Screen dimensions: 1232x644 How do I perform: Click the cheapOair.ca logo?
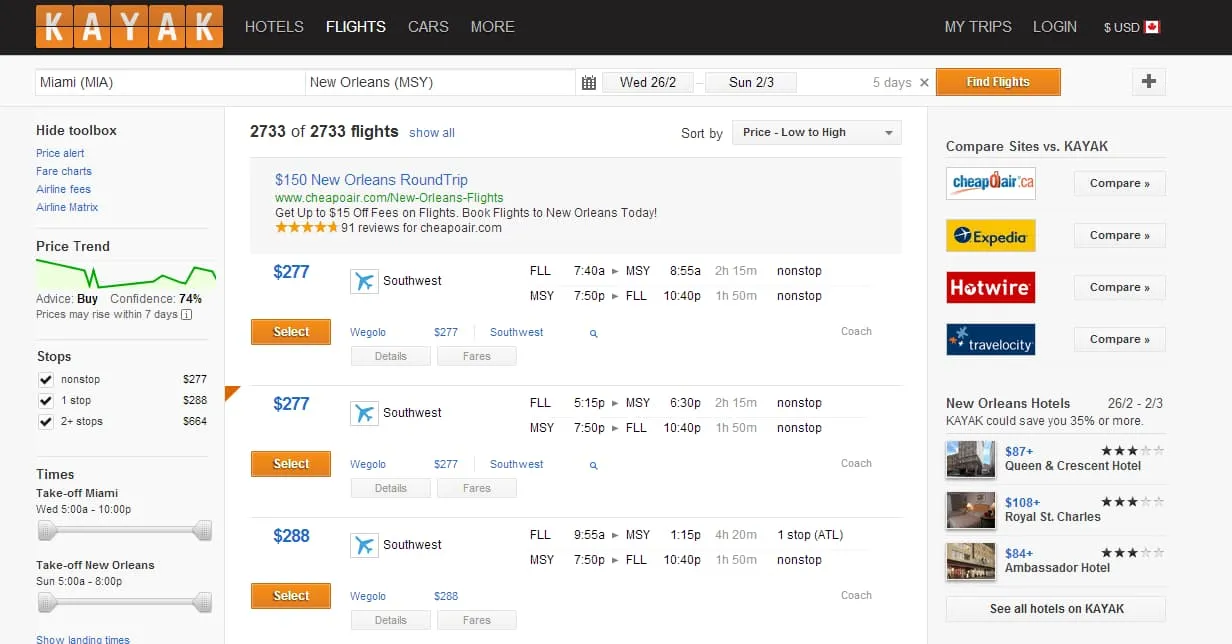click(990, 183)
